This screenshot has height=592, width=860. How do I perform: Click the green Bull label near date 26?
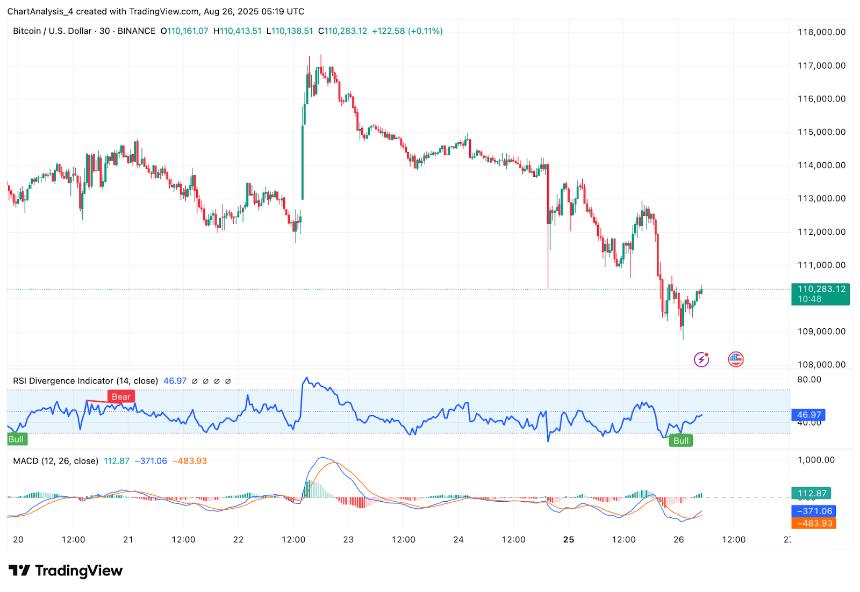tap(681, 441)
